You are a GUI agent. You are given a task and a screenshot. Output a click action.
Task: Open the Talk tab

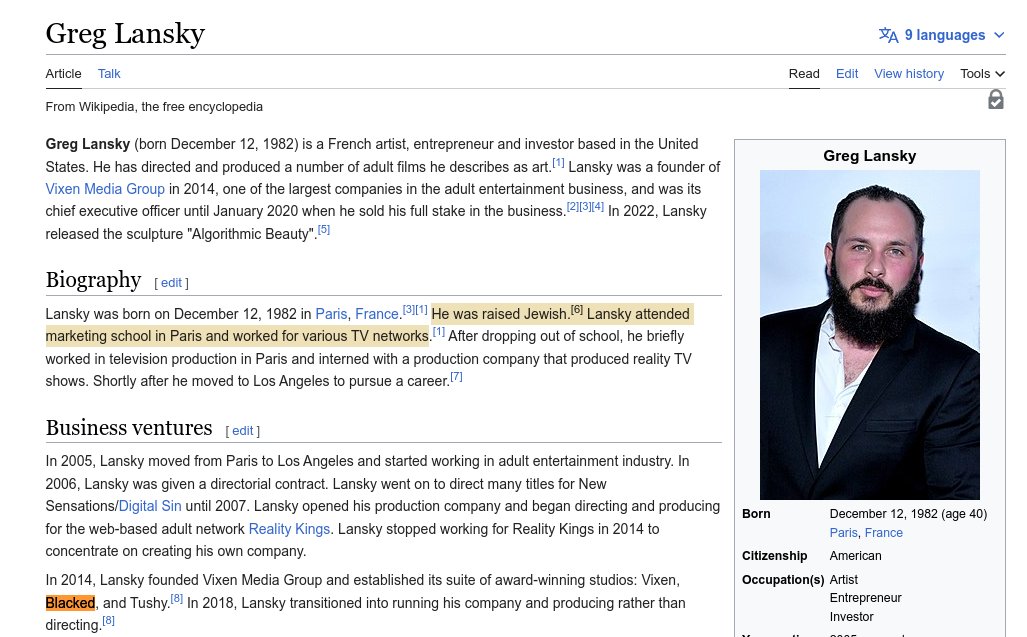coord(109,73)
